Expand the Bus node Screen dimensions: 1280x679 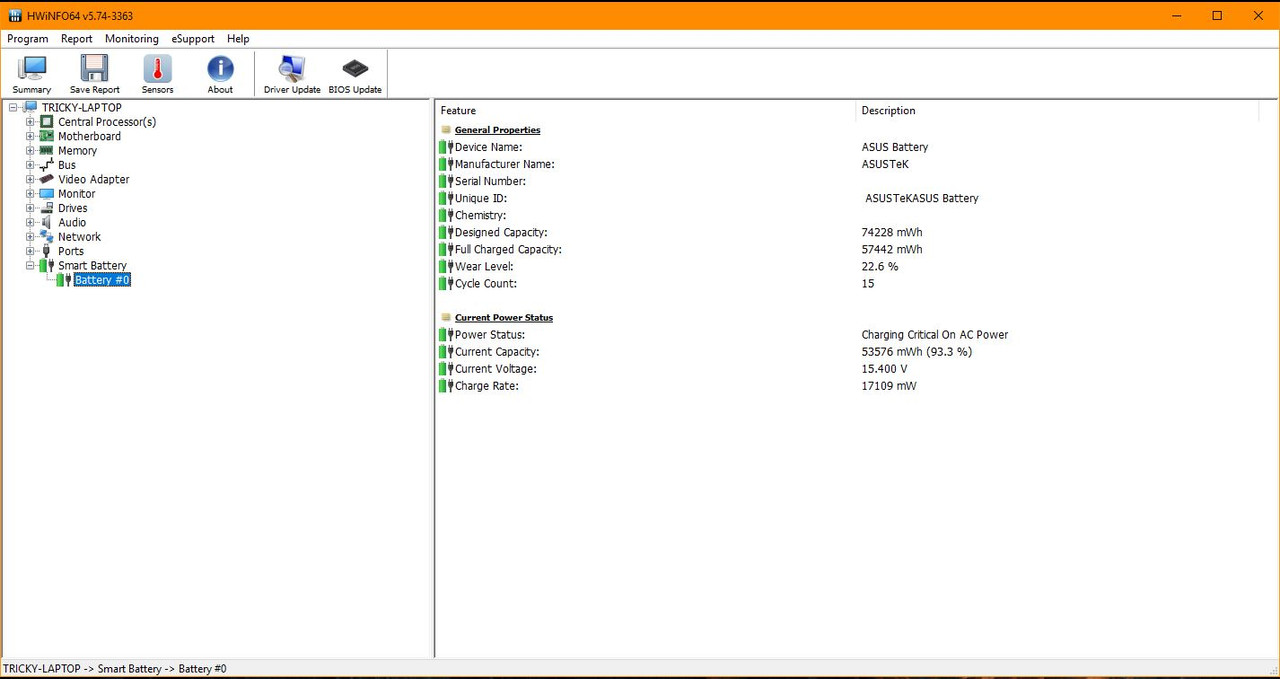click(x=30, y=165)
